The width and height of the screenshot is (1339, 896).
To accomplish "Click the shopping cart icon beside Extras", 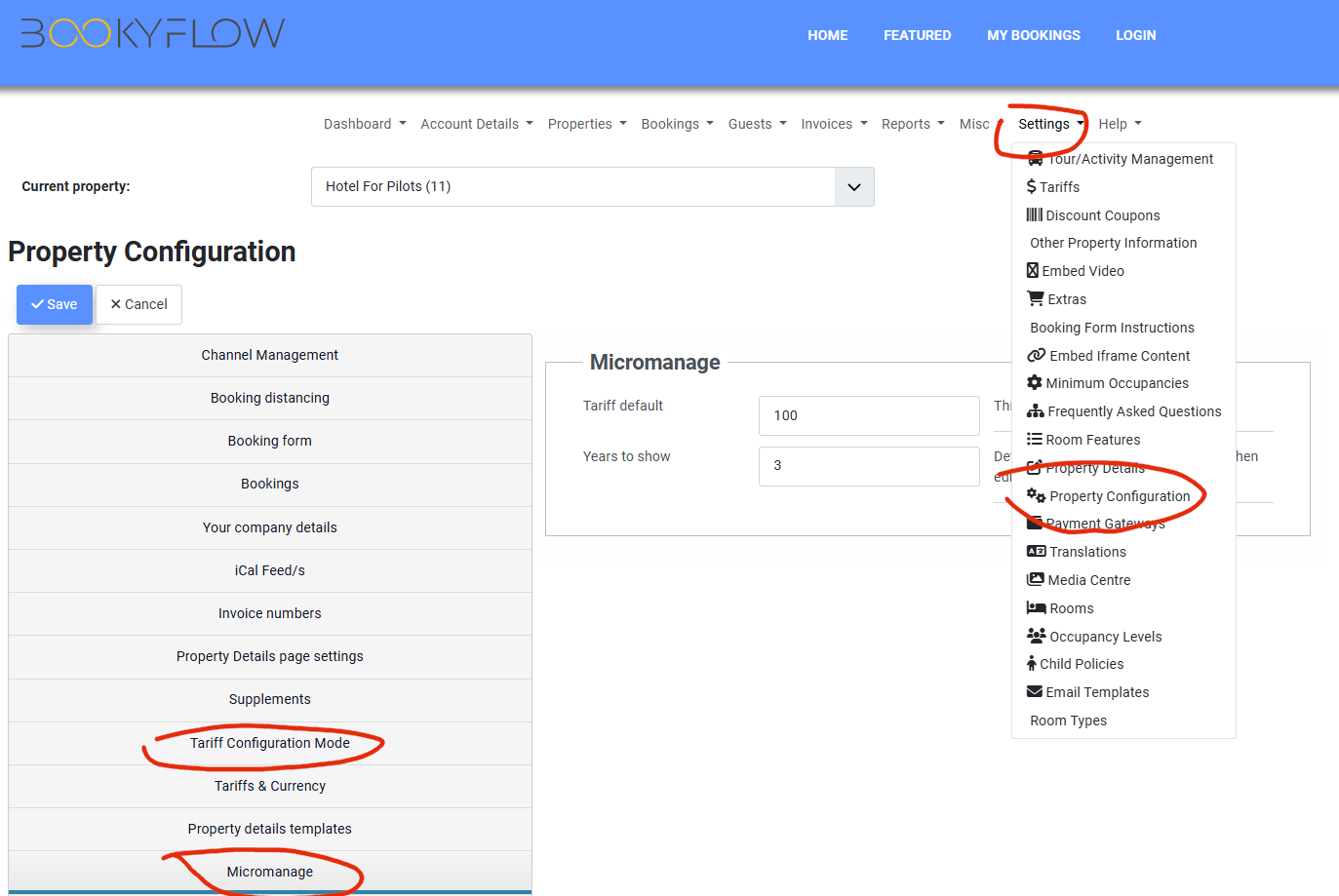I will [1035, 299].
